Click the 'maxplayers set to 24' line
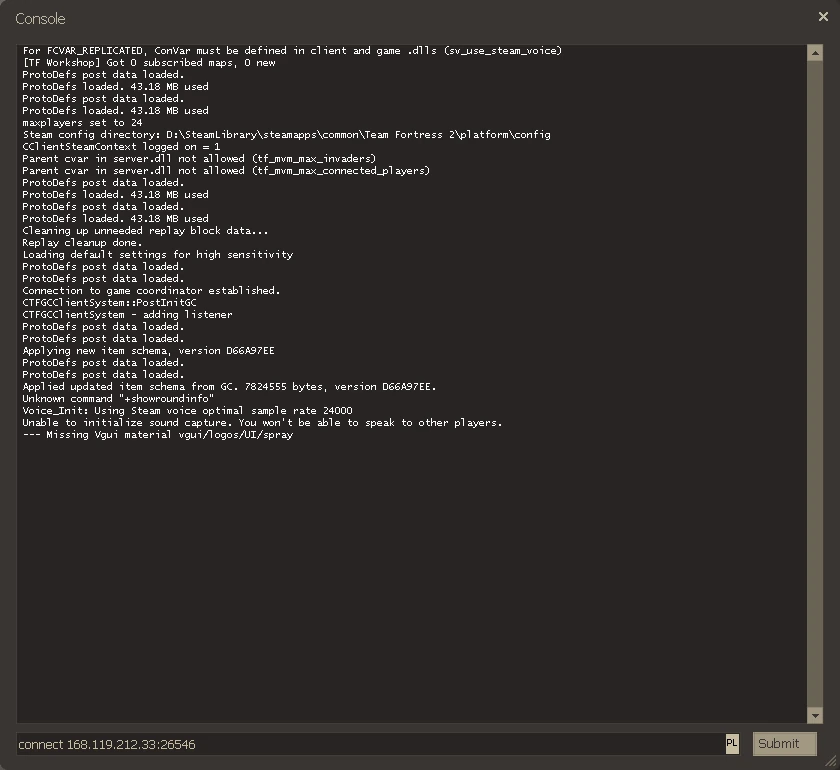840x770 pixels. pos(82,123)
